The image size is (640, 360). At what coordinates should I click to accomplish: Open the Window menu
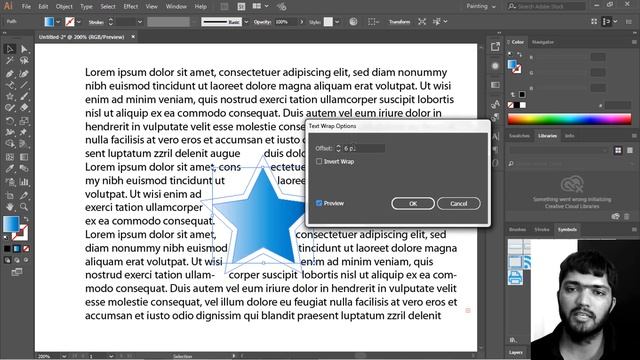176,7
